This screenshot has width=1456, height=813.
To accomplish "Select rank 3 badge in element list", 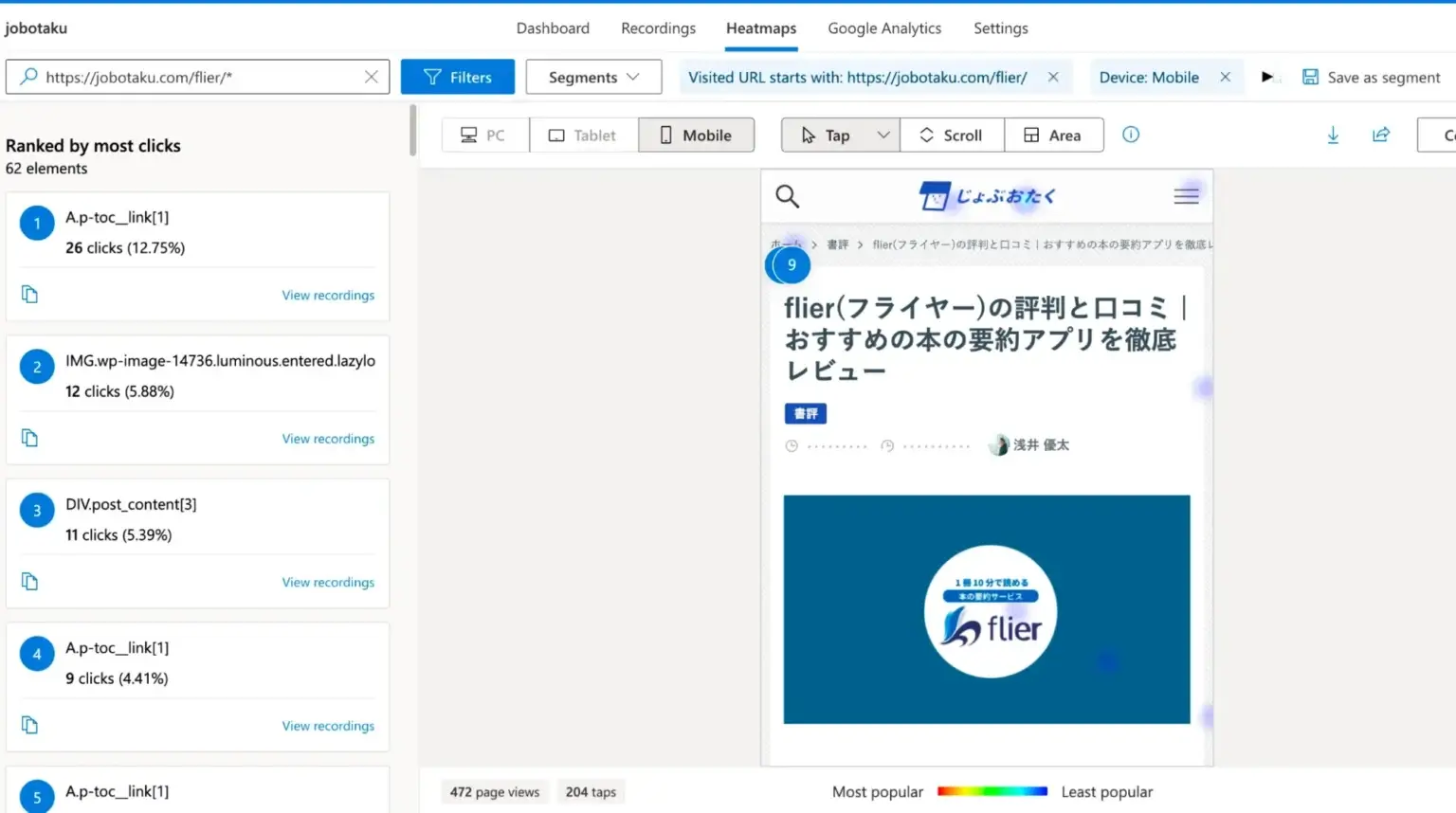I will pyautogui.click(x=37, y=511).
